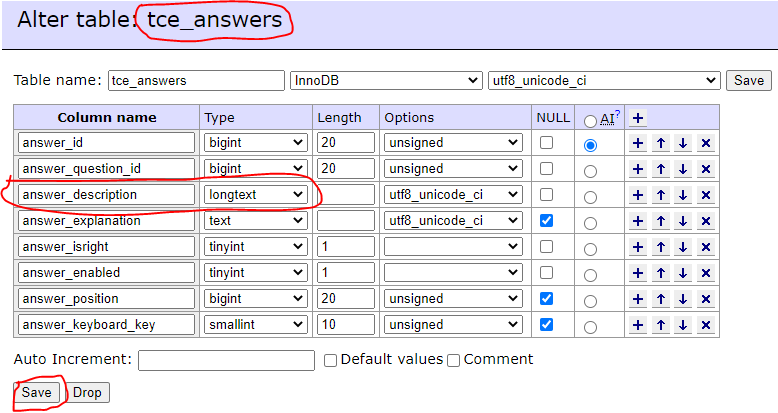This screenshot has width=778, height=413.
Task: Add a column after answer_keyboard_key
Action: pyautogui.click(x=638, y=325)
